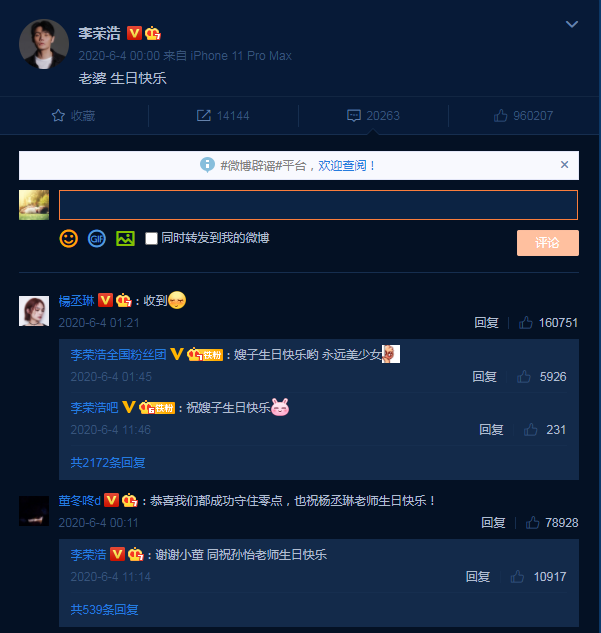
Task: Add post to favorites with 收藏
Action: click(73, 116)
